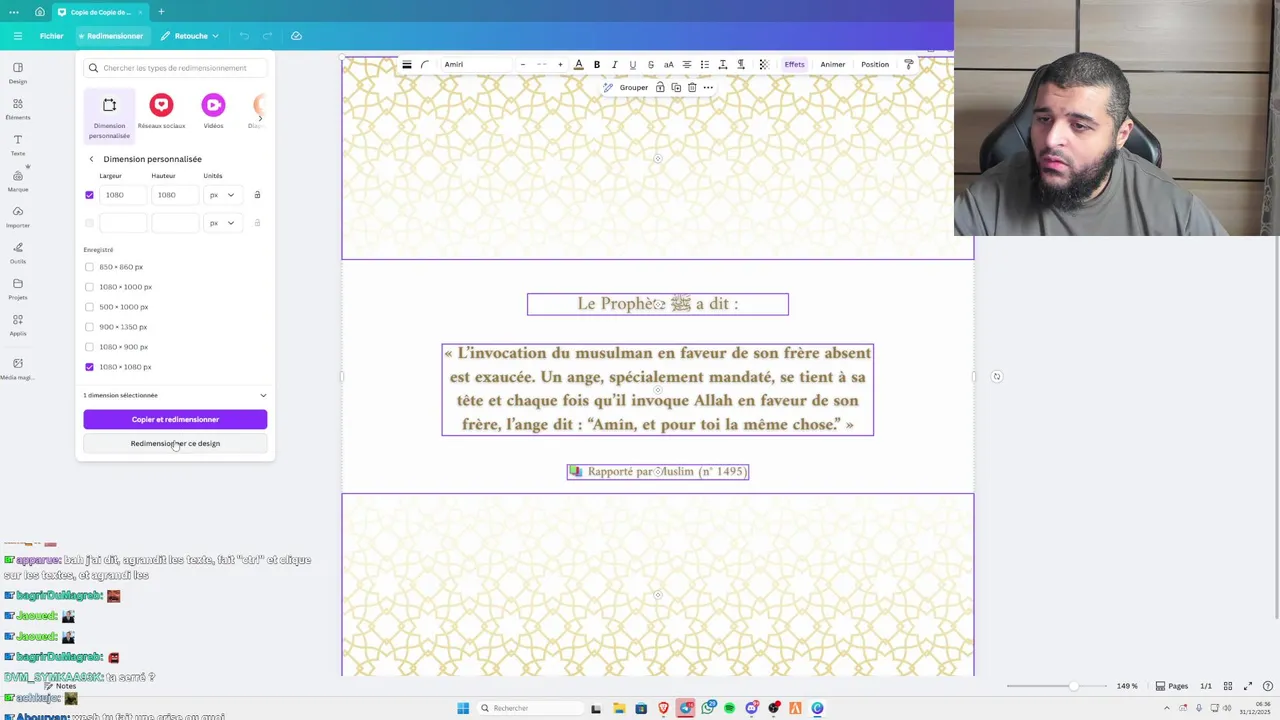Open the Texte side panel
The height and width of the screenshot is (720, 1280).
click(x=18, y=145)
